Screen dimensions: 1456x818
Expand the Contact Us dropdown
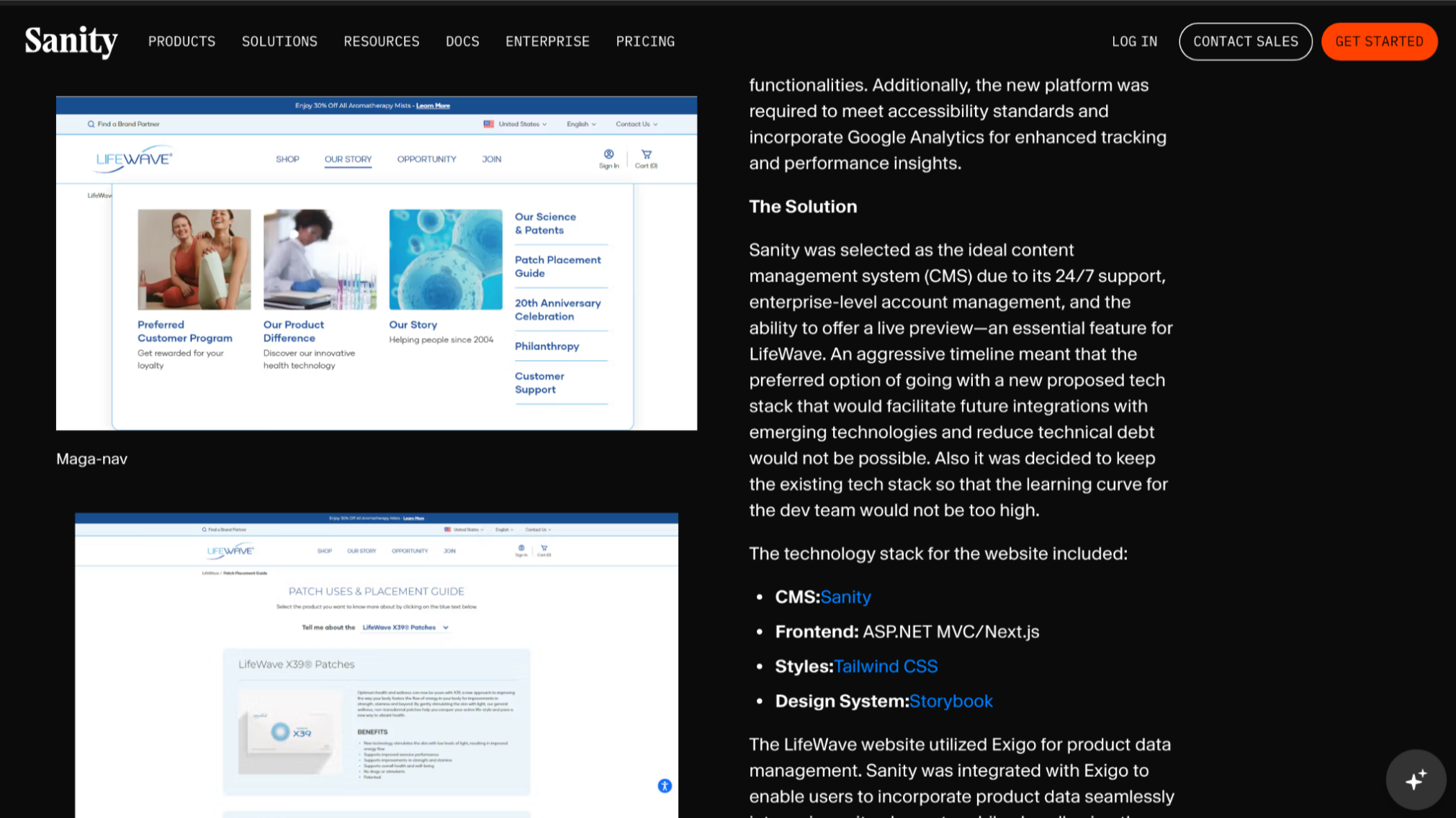point(634,123)
